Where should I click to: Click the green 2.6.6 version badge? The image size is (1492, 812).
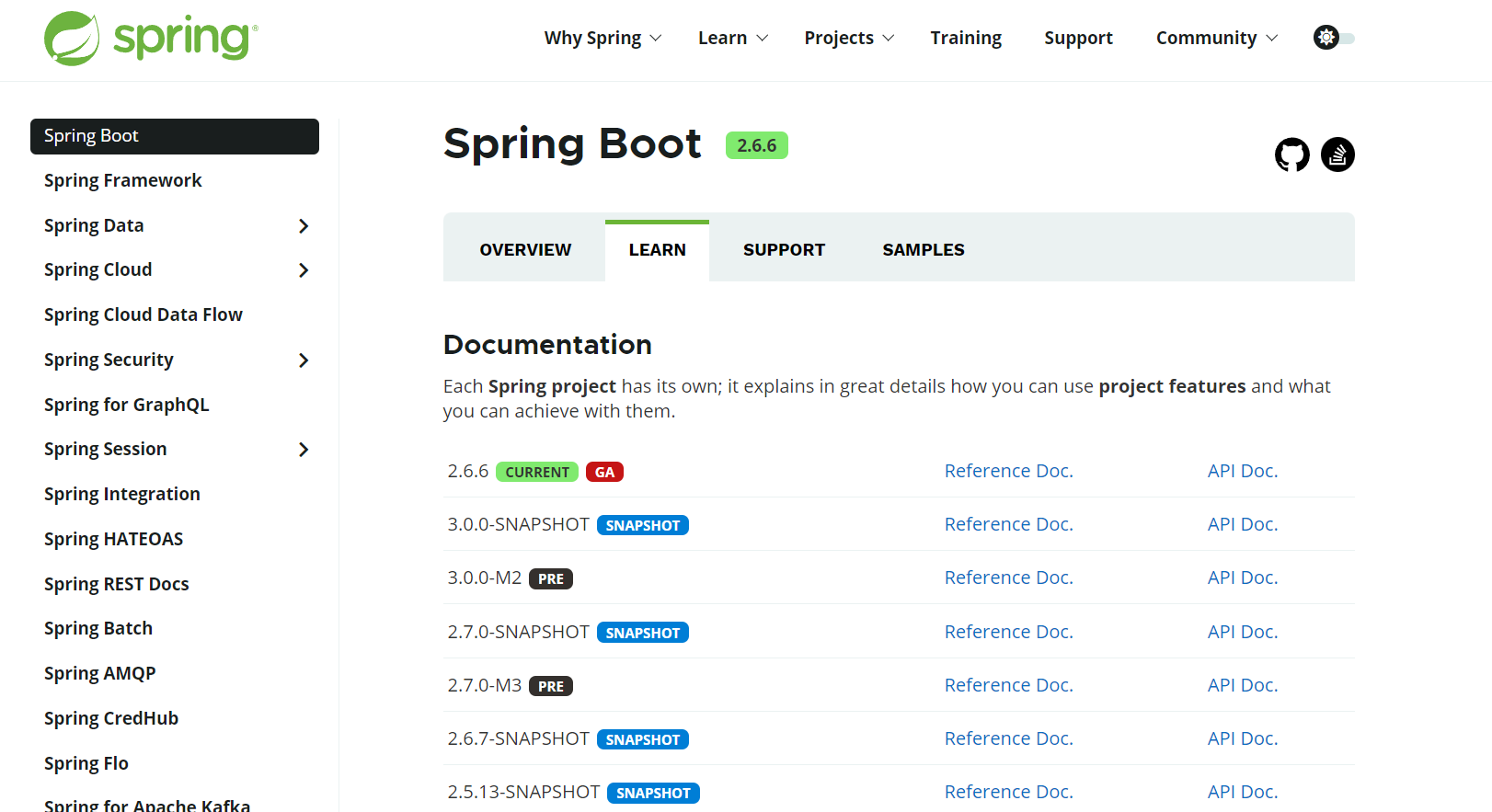757,145
